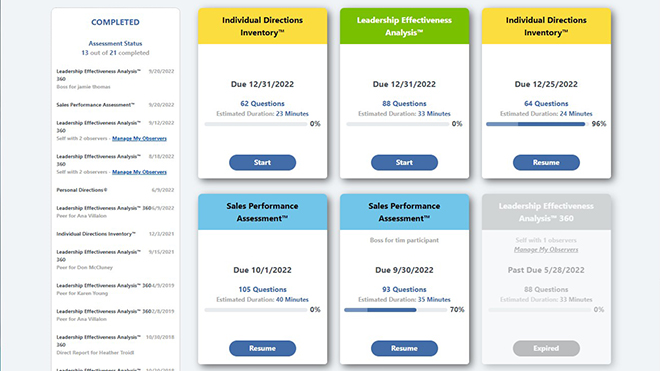The height and width of the screenshot is (371, 660).
Task: Open Manage My Observers for the 8/18/2022 entry
Action: pos(139,172)
